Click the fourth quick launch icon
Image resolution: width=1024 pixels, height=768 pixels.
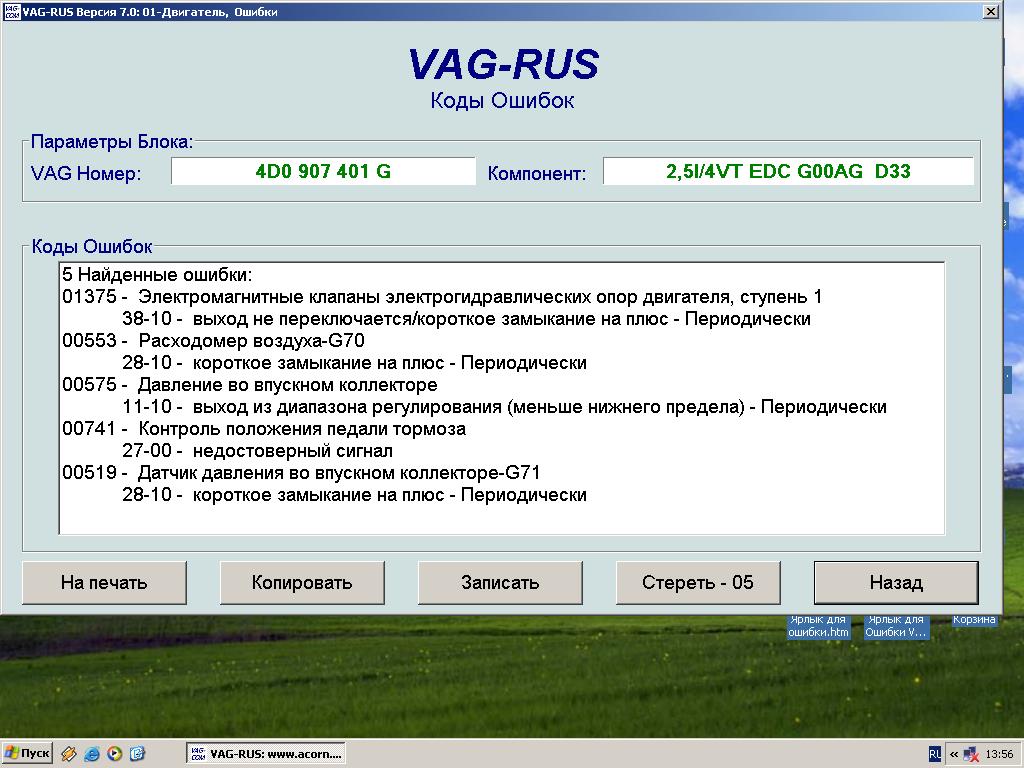click(x=138, y=753)
